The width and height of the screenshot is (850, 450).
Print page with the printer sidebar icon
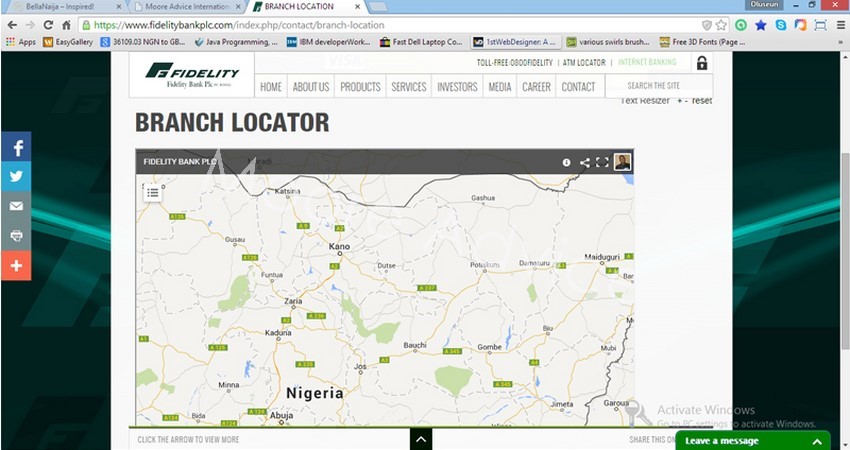(x=16, y=236)
